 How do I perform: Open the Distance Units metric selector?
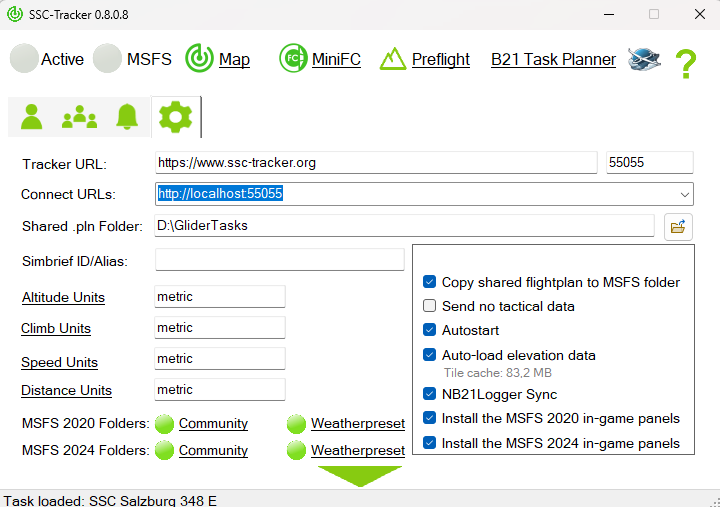click(x=220, y=389)
